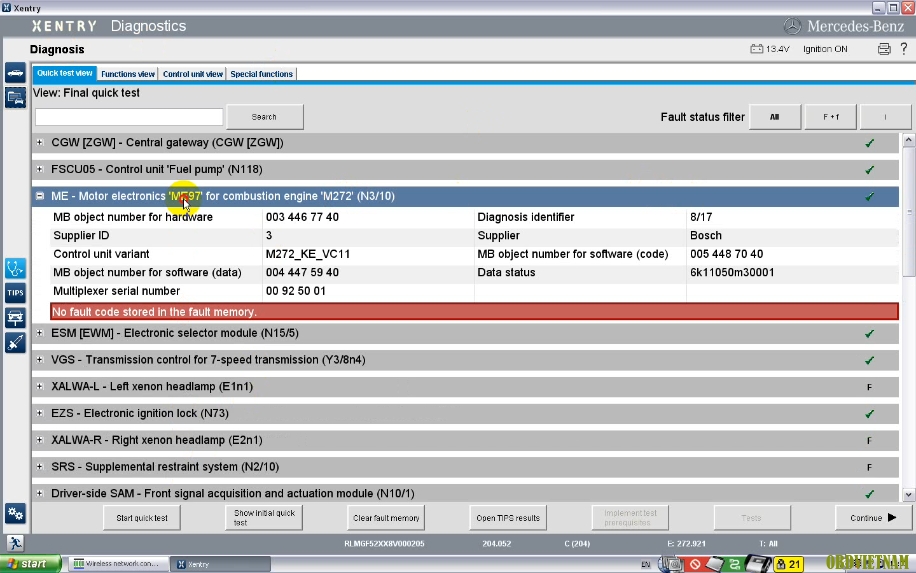Click the EN language indicator in tray
This screenshot has height=573, width=916.
[x=646, y=564]
